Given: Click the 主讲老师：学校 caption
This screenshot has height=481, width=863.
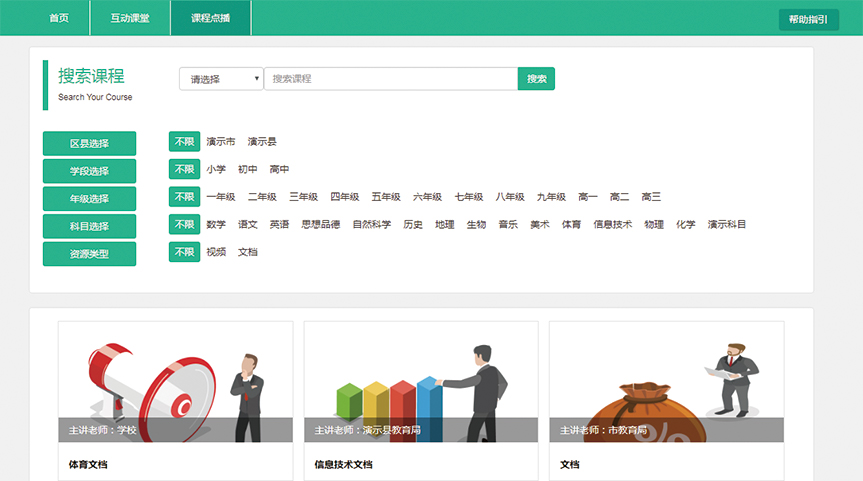Looking at the screenshot, I should 102,430.
